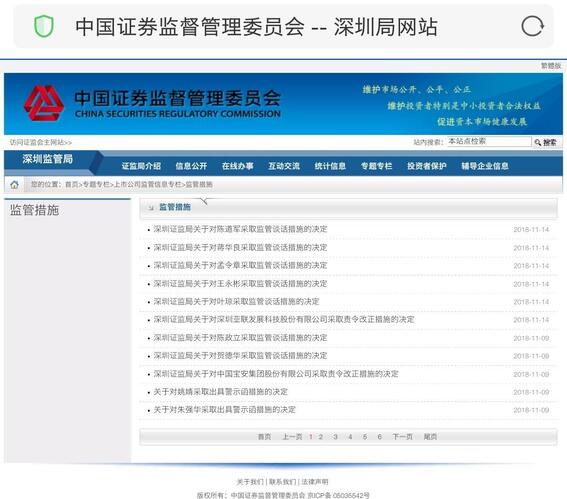This screenshot has width=567, height=499.
Task: Open the 证监局介绍 menu
Action: pos(141,166)
